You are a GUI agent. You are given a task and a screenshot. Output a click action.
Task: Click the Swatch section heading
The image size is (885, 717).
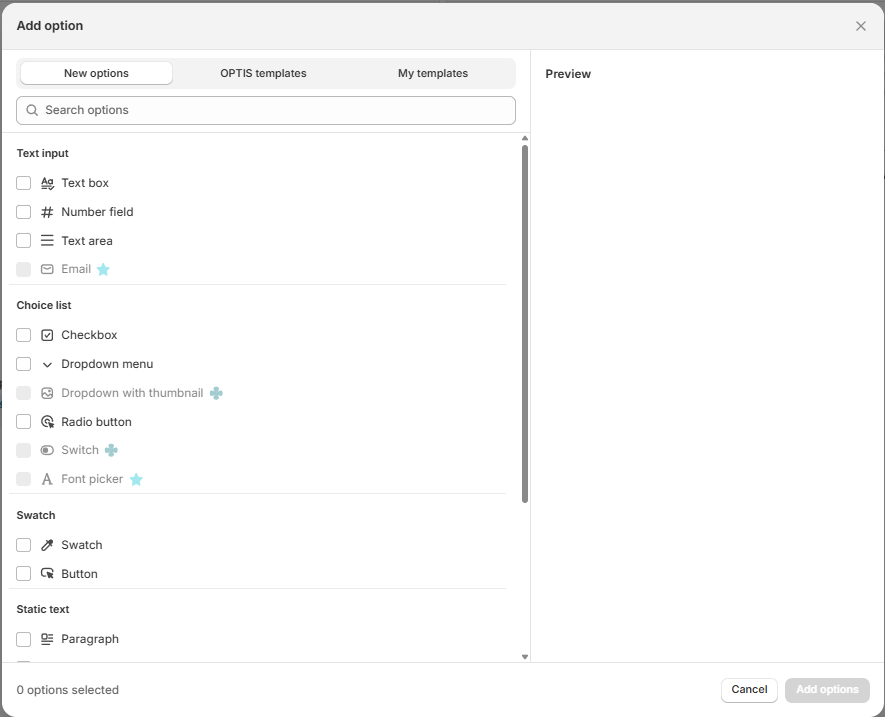pyautogui.click(x=36, y=515)
